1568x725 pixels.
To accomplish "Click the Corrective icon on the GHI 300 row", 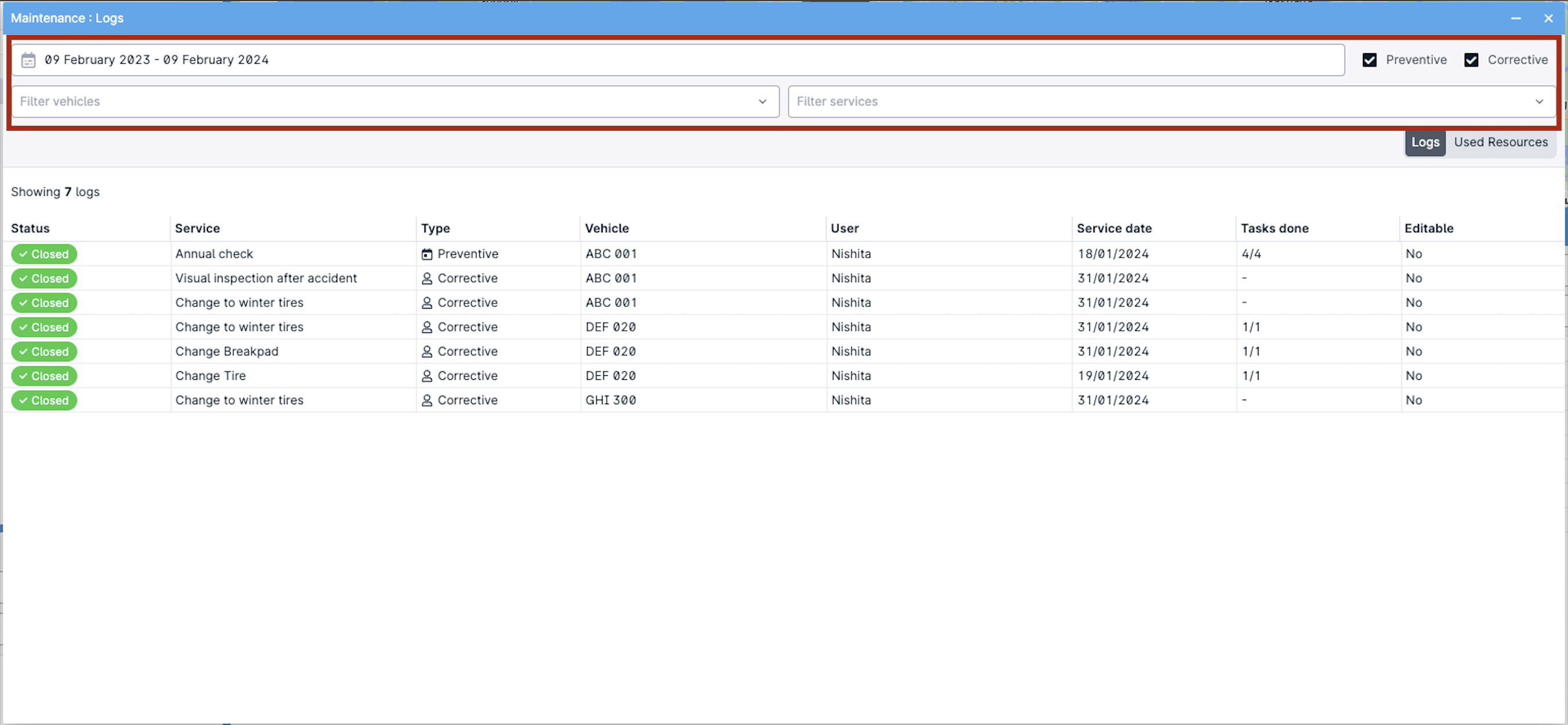I will coord(427,400).
